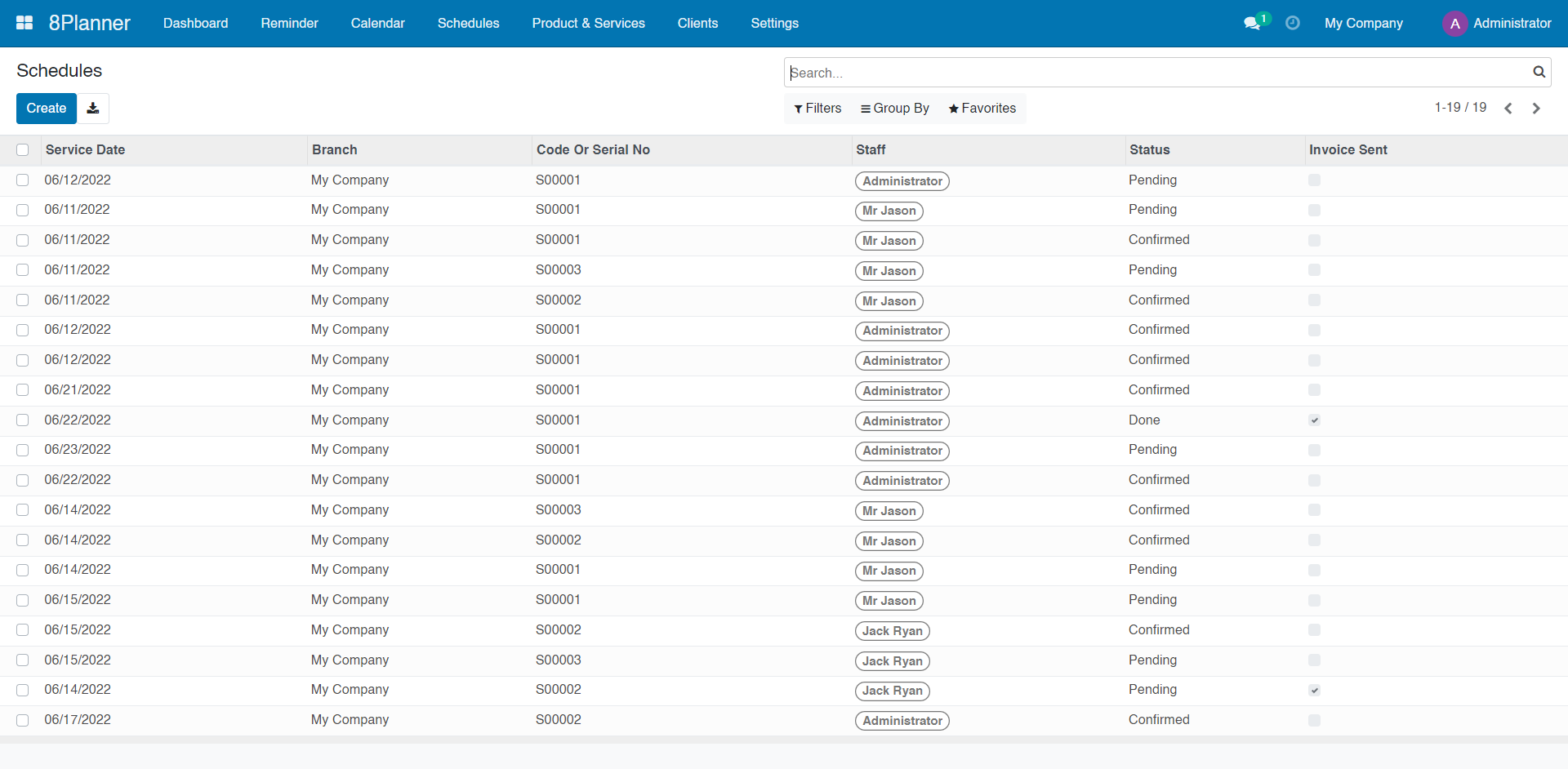Click Mr Jason tag in 06/15/2022 S00001 row

(889, 601)
